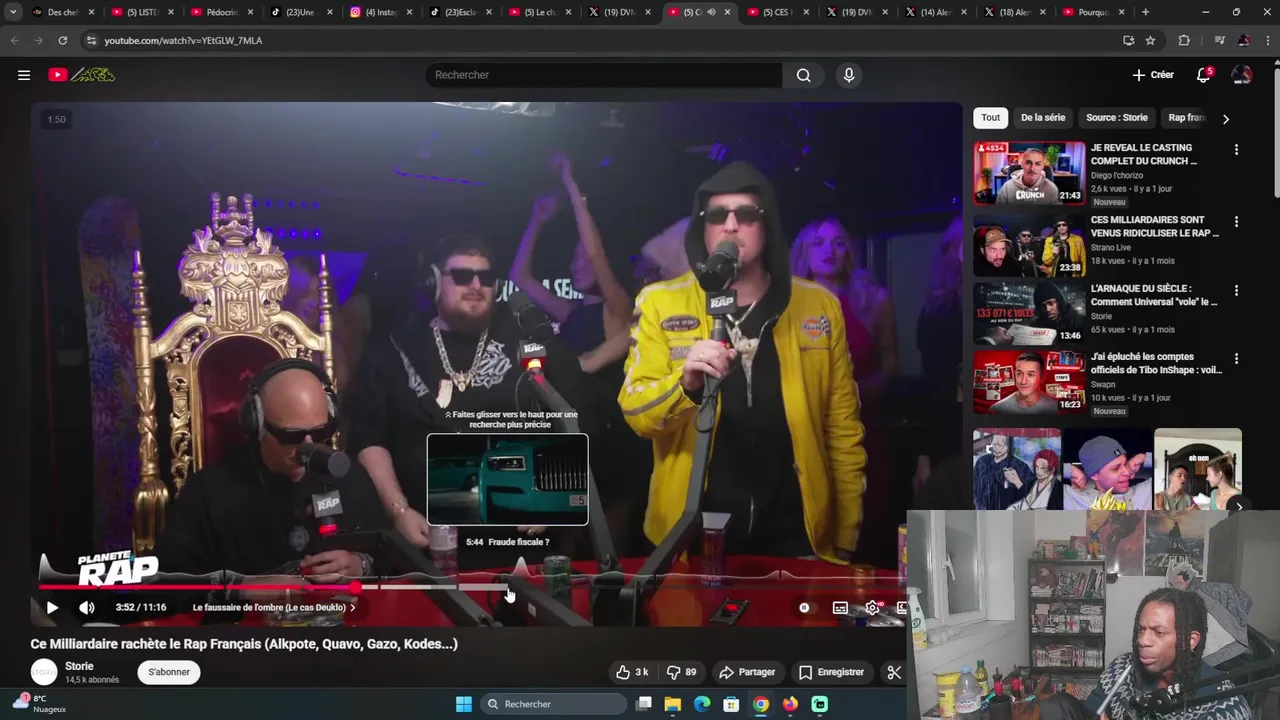The image size is (1280, 720).
Task: Click the search magnifier button
Action: pos(803,75)
